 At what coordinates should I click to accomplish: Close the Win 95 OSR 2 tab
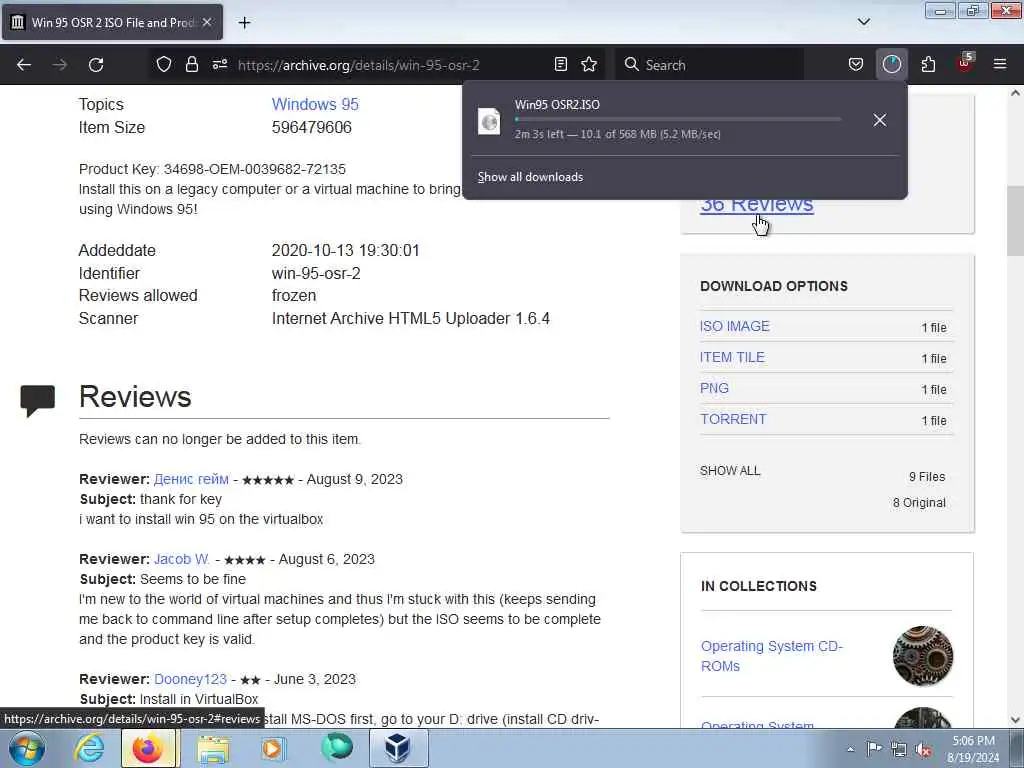[207, 22]
